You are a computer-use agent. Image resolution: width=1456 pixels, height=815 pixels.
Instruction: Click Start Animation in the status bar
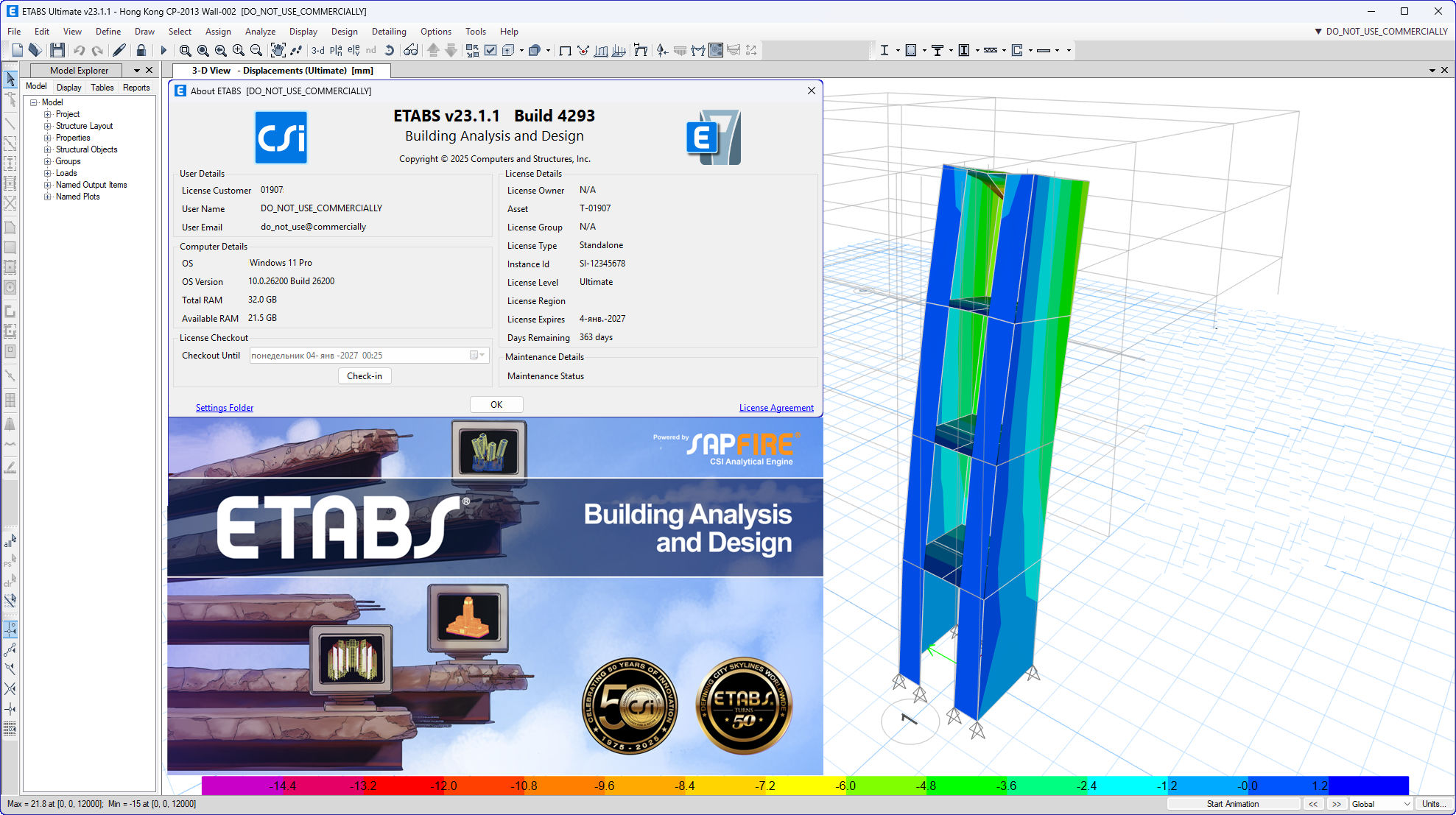click(x=1233, y=803)
